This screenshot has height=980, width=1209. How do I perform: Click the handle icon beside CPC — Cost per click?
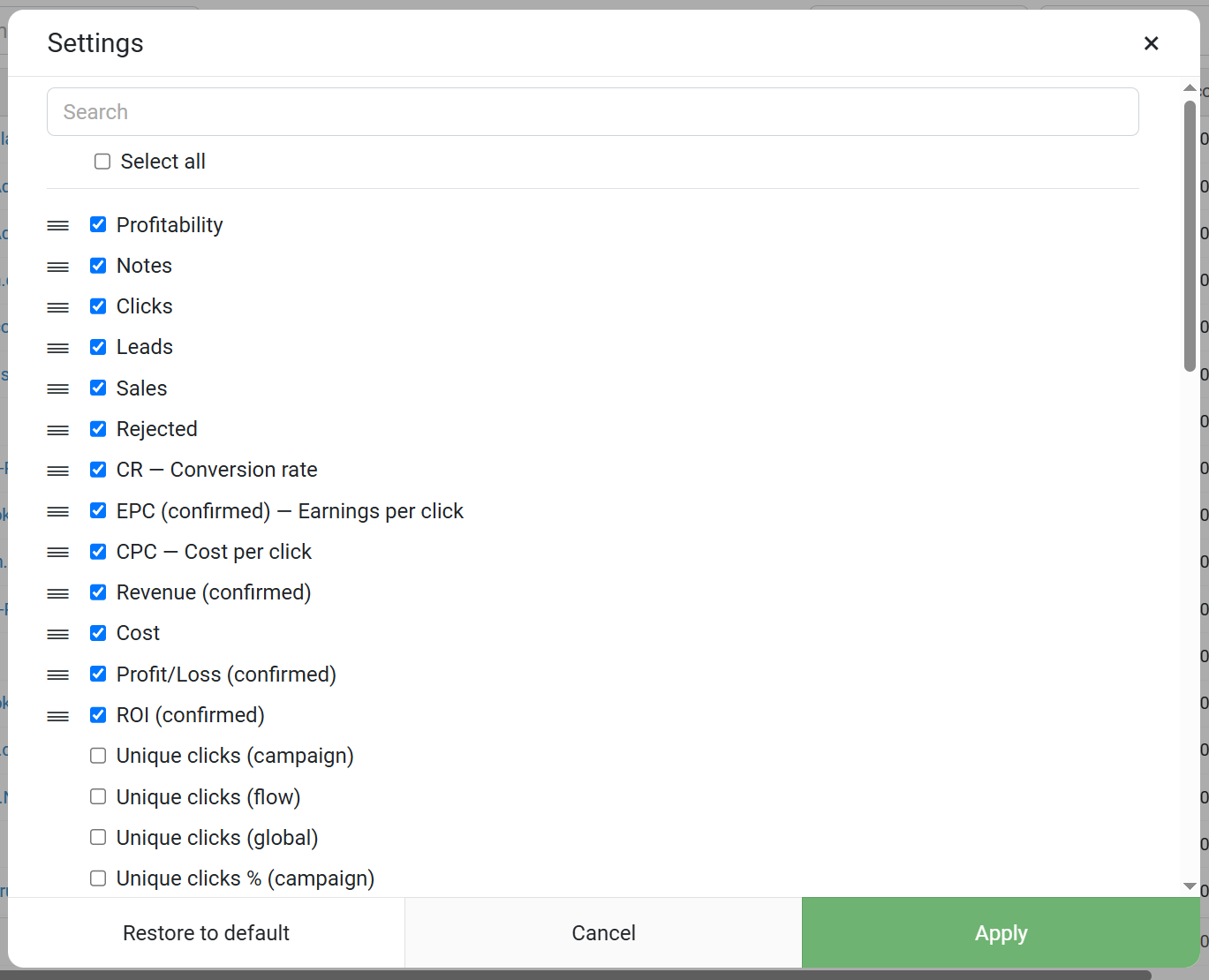[58, 553]
